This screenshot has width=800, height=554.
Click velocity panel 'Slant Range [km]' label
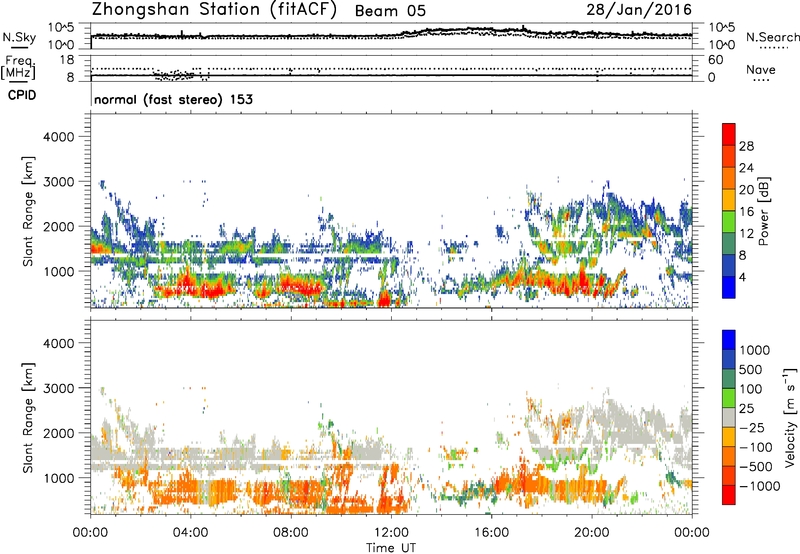[28, 418]
